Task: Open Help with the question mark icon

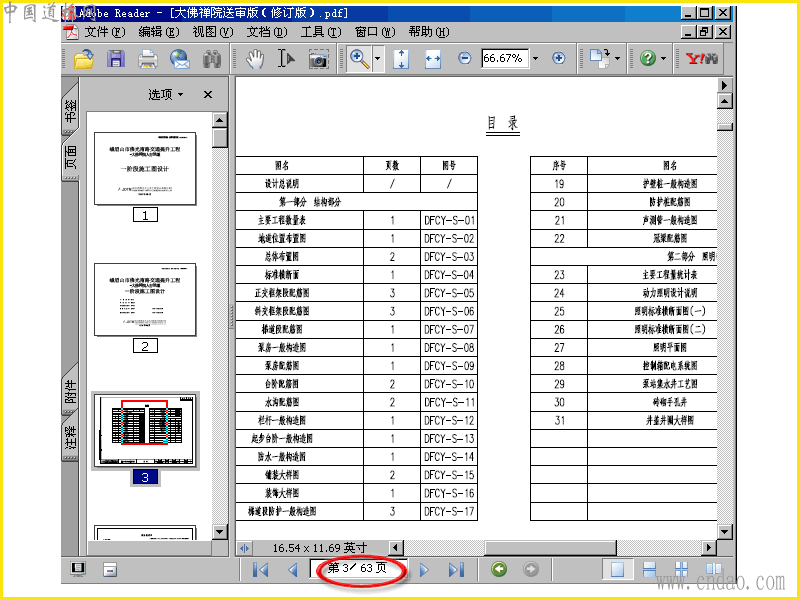Action: coord(647,58)
